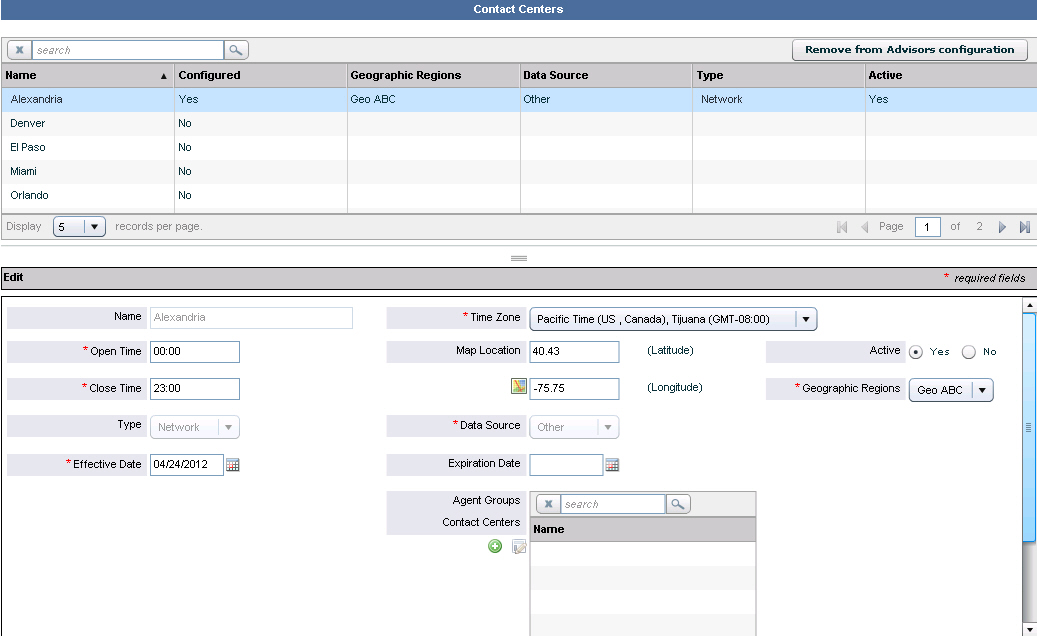The width and height of the screenshot is (1037, 636).
Task: Open records per page dropdown
Action: [x=79, y=227]
